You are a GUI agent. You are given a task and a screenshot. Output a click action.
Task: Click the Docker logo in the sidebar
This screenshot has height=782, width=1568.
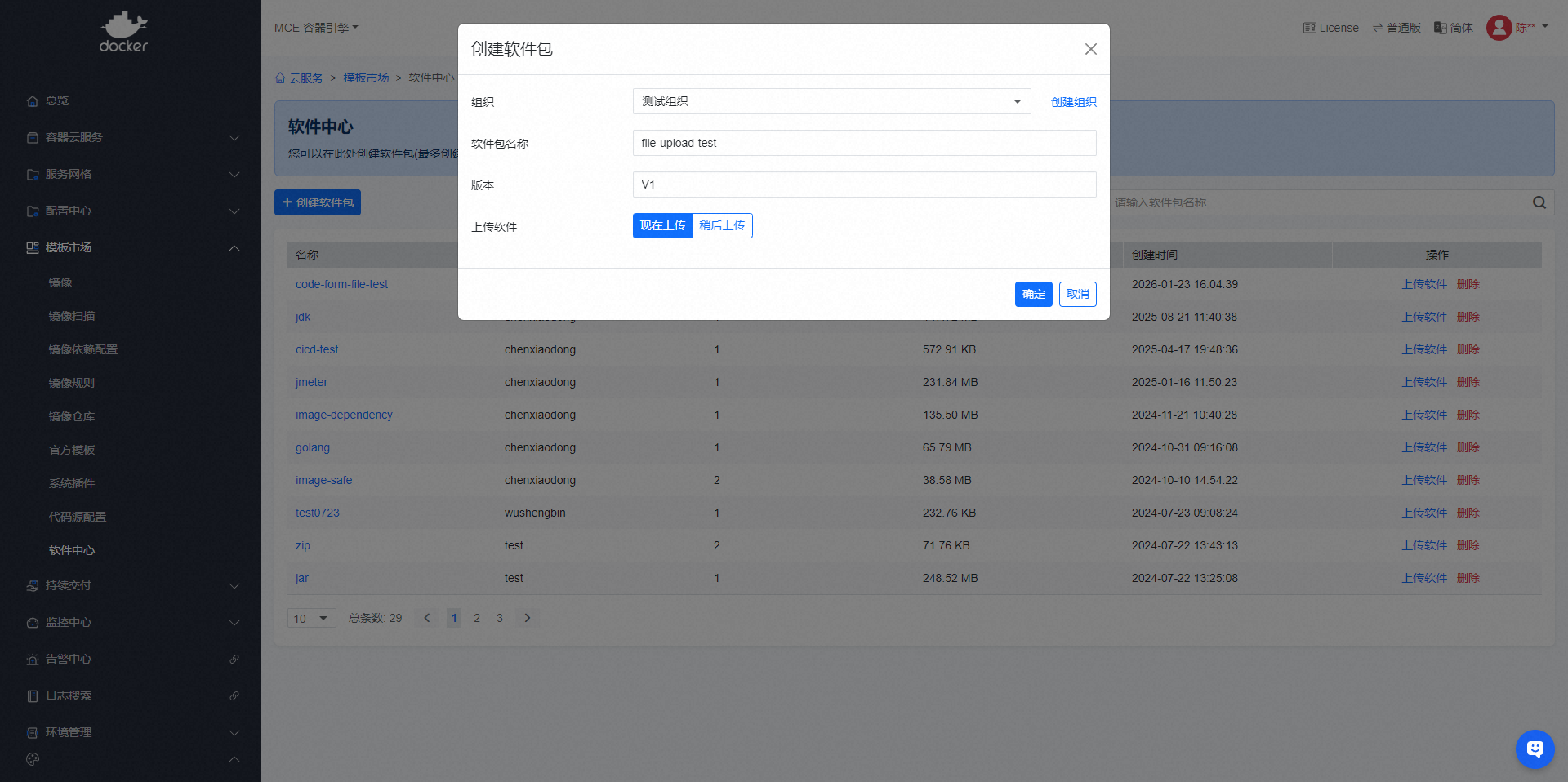(123, 32)
